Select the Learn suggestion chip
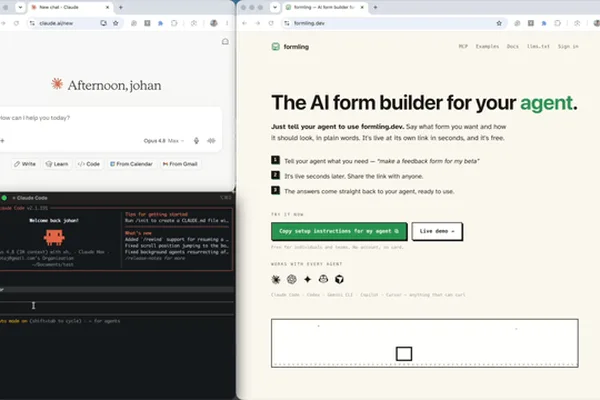Screen dimensions: 600x400 point(57,164)
